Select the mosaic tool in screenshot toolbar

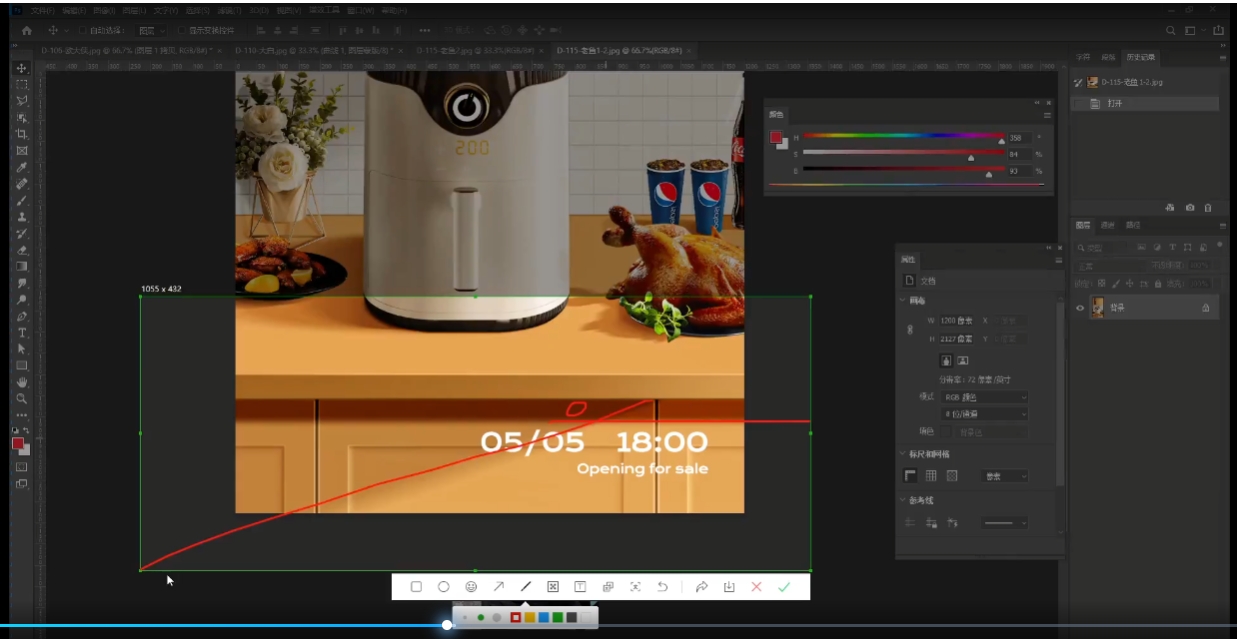point(553,587)
